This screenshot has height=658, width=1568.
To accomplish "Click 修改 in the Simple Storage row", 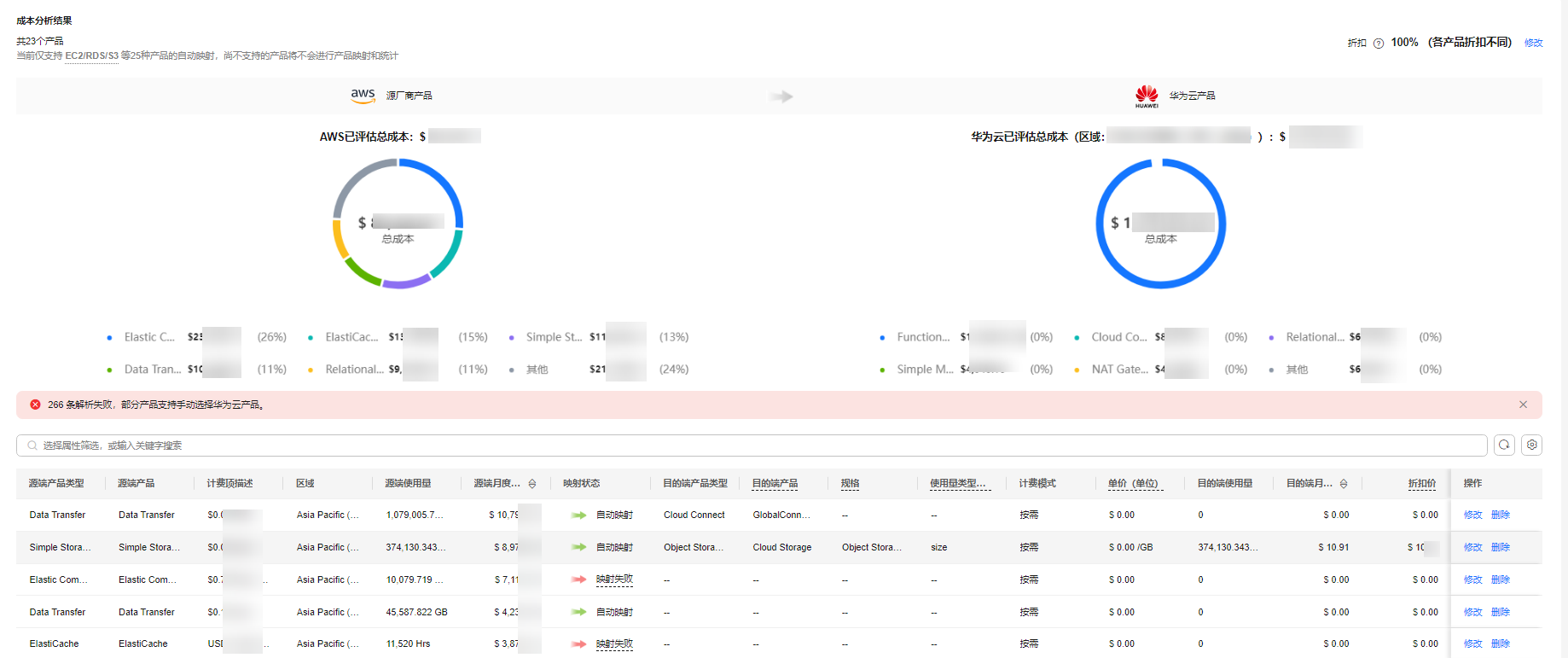I will [1472, 547].
